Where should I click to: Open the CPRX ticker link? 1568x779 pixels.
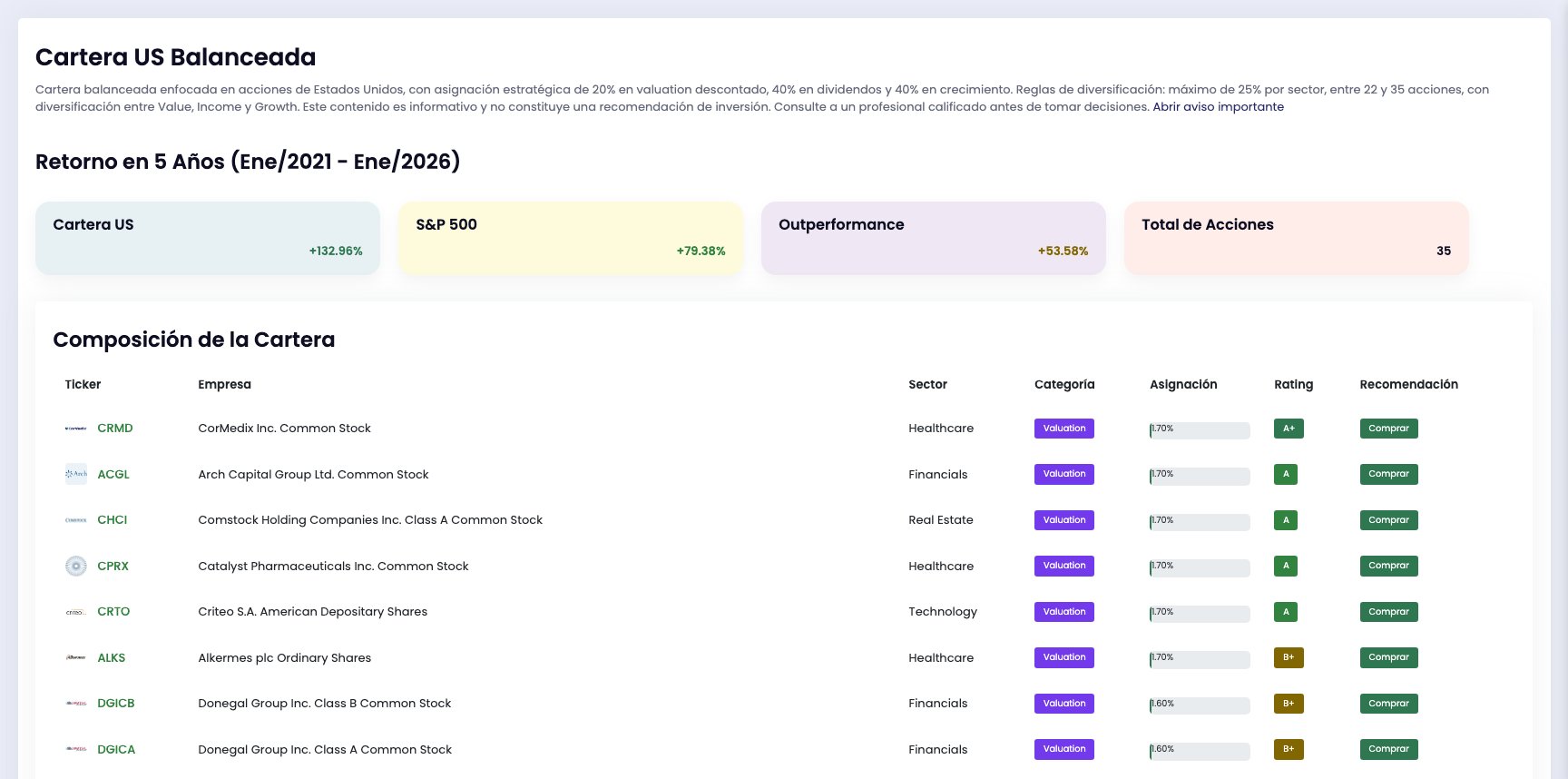(x=113, y=566)
